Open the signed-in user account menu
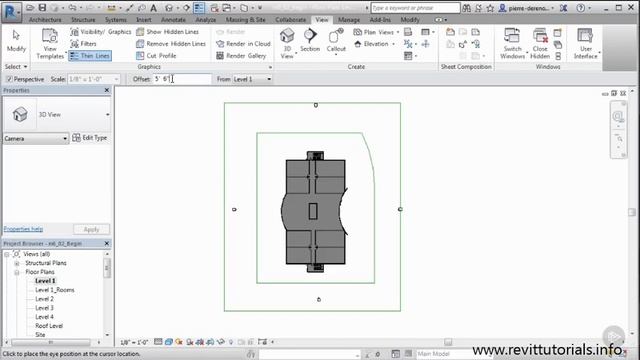 click(527, 8)
